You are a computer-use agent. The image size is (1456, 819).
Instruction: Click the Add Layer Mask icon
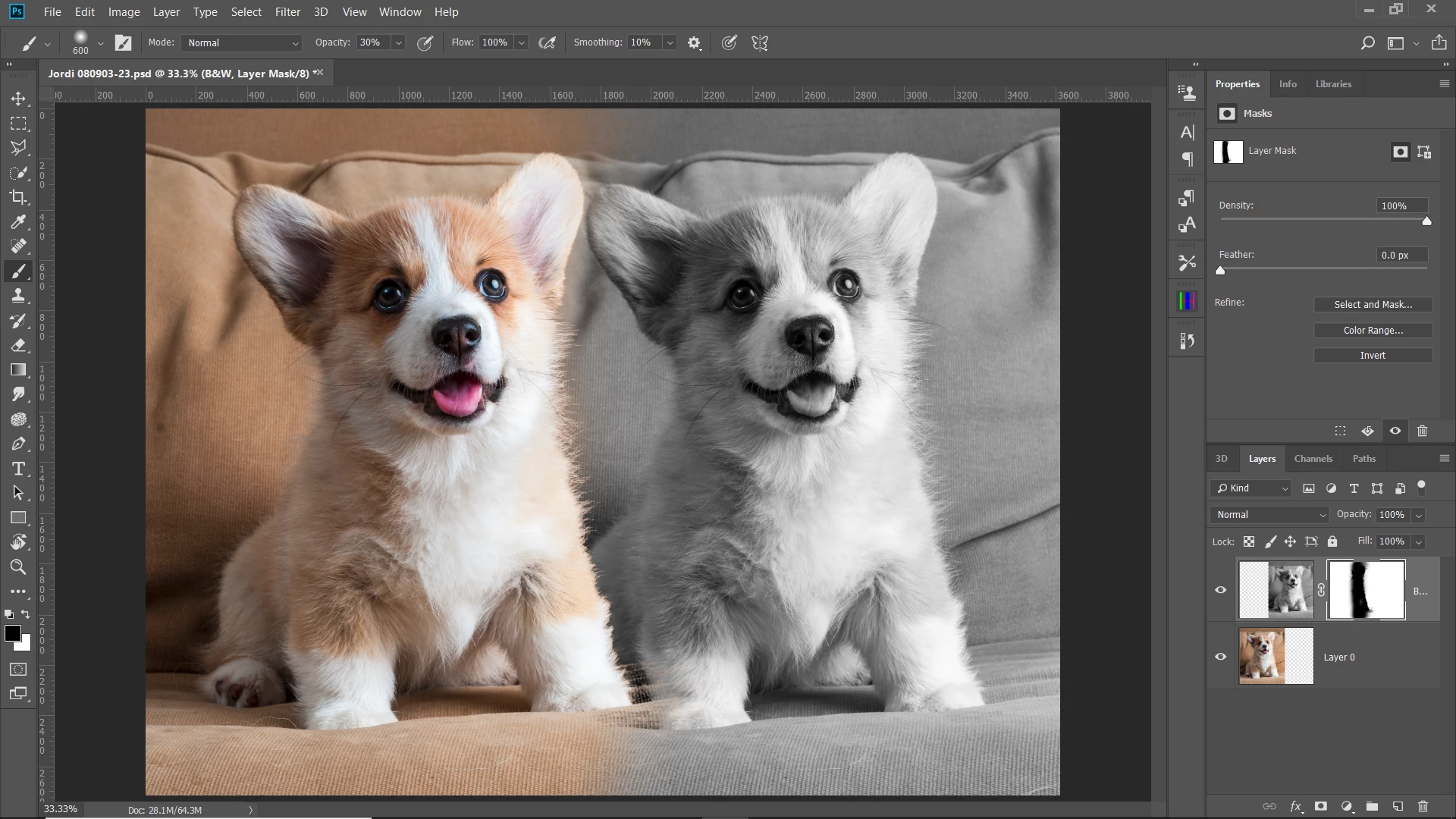(1321, 806)
